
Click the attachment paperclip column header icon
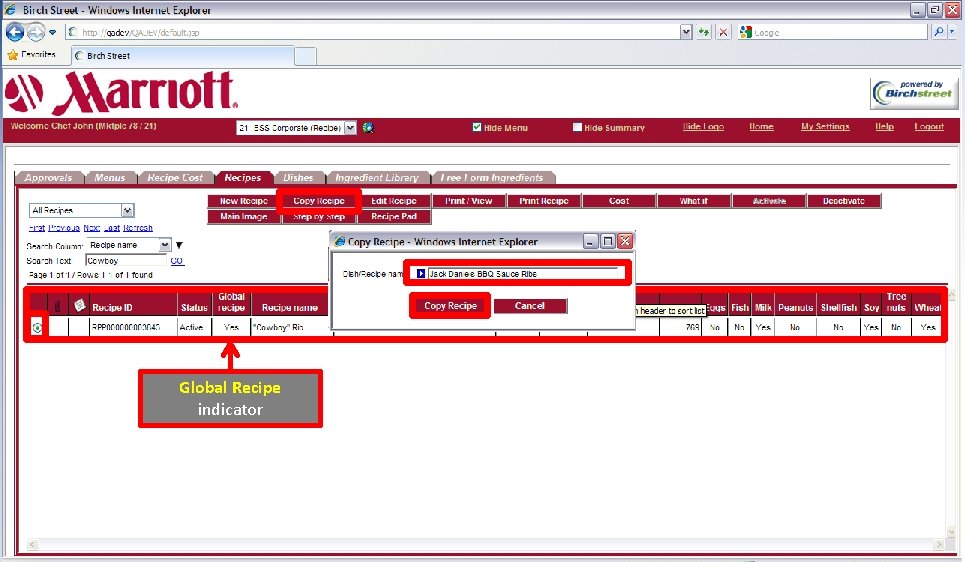coord(57,306)
